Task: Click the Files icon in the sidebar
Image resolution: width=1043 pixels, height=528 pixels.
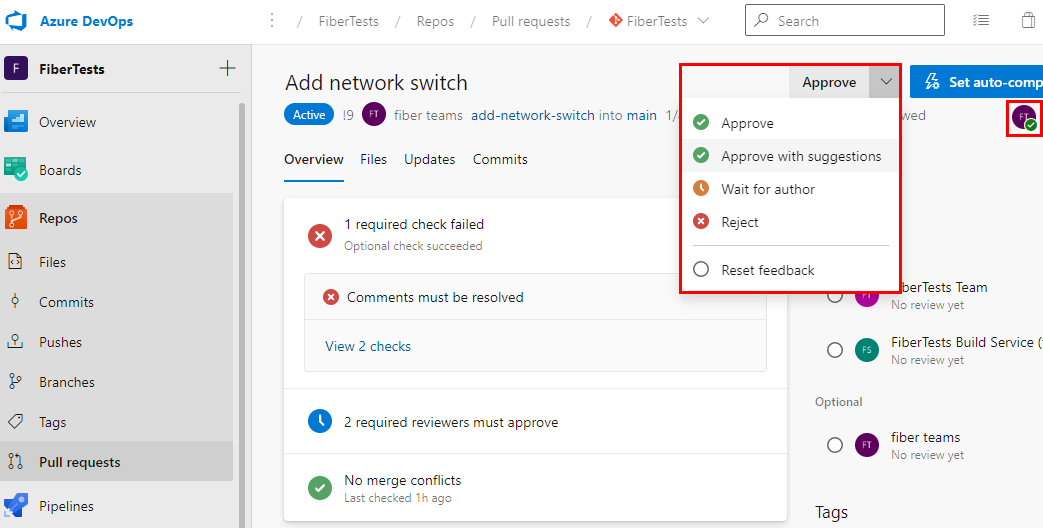Action: [15, 261]
